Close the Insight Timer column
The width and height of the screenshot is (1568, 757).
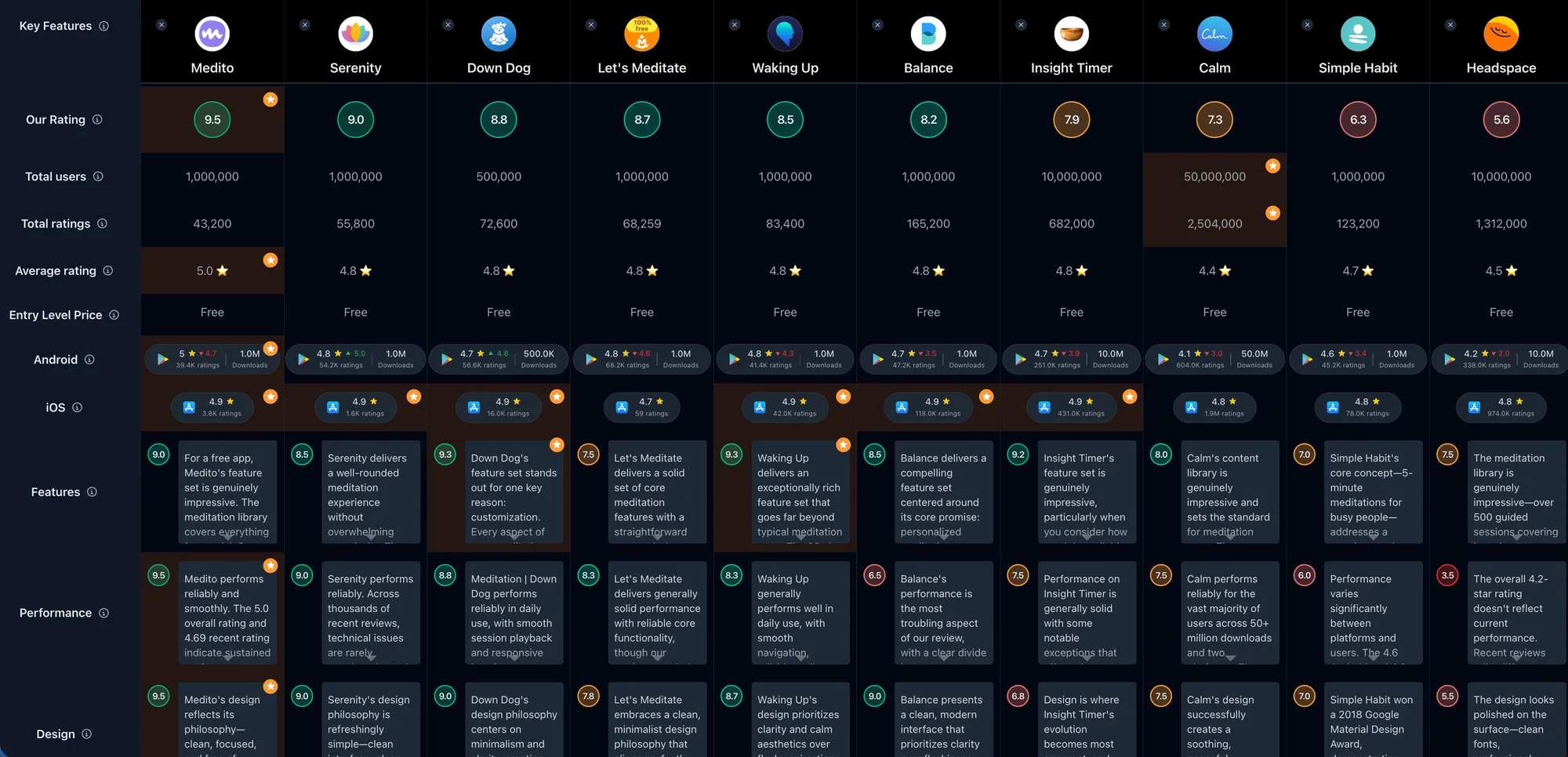[1021, 25]
